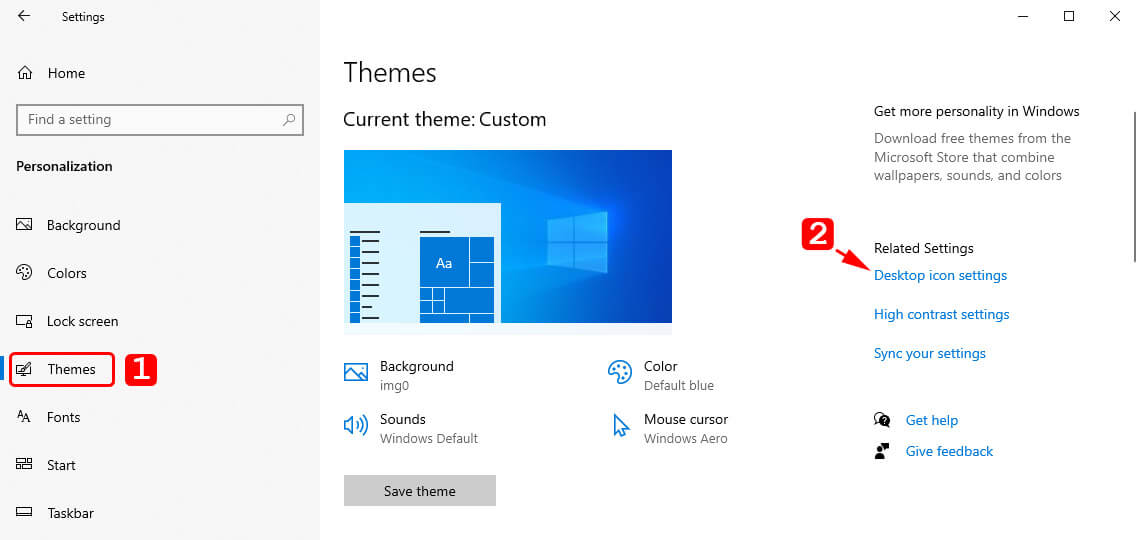
Task: Open Desktop icon settings link
Action: click(x=940, y=275)
